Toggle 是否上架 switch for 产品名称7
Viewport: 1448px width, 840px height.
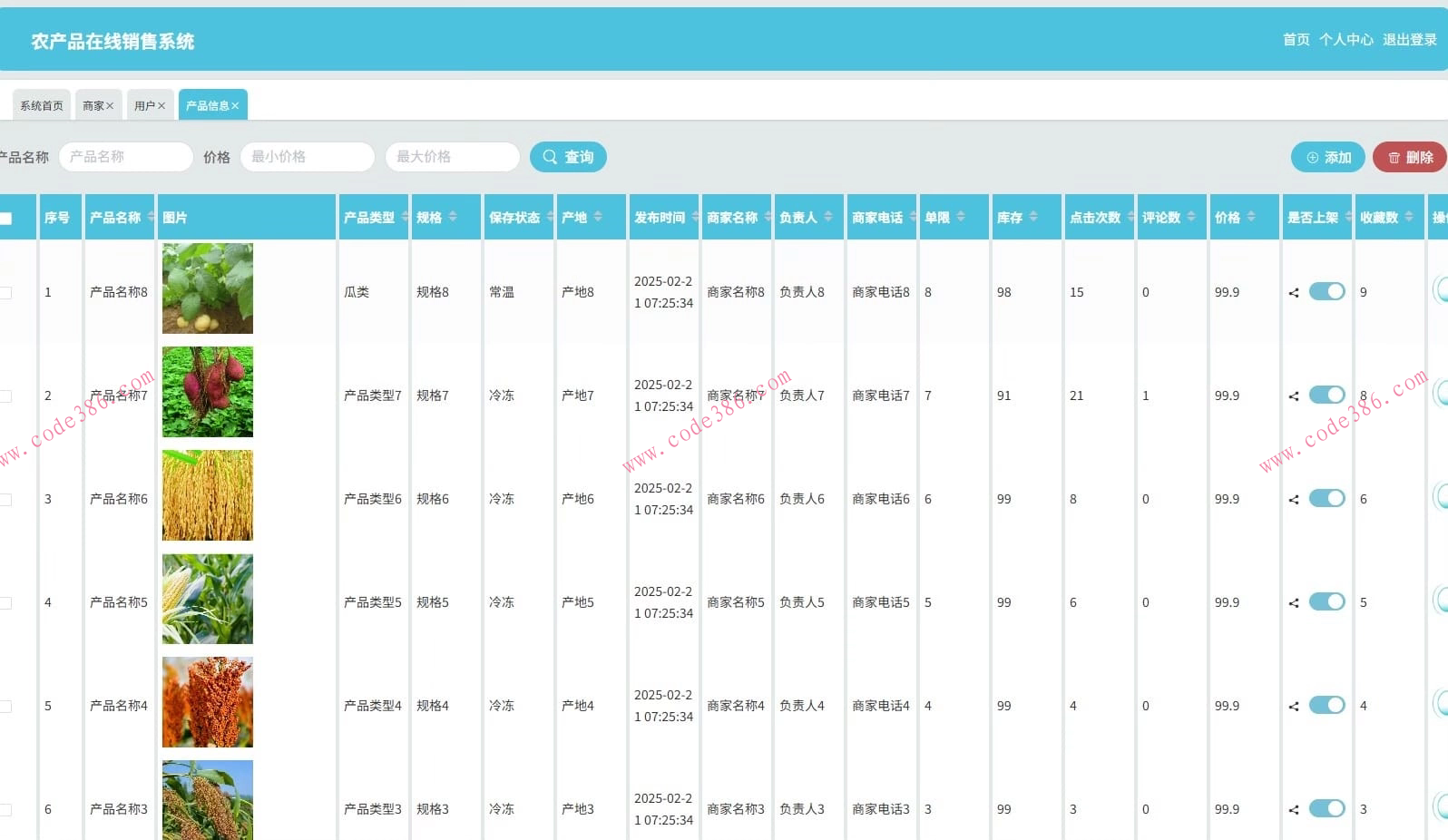coord(1327,395)
